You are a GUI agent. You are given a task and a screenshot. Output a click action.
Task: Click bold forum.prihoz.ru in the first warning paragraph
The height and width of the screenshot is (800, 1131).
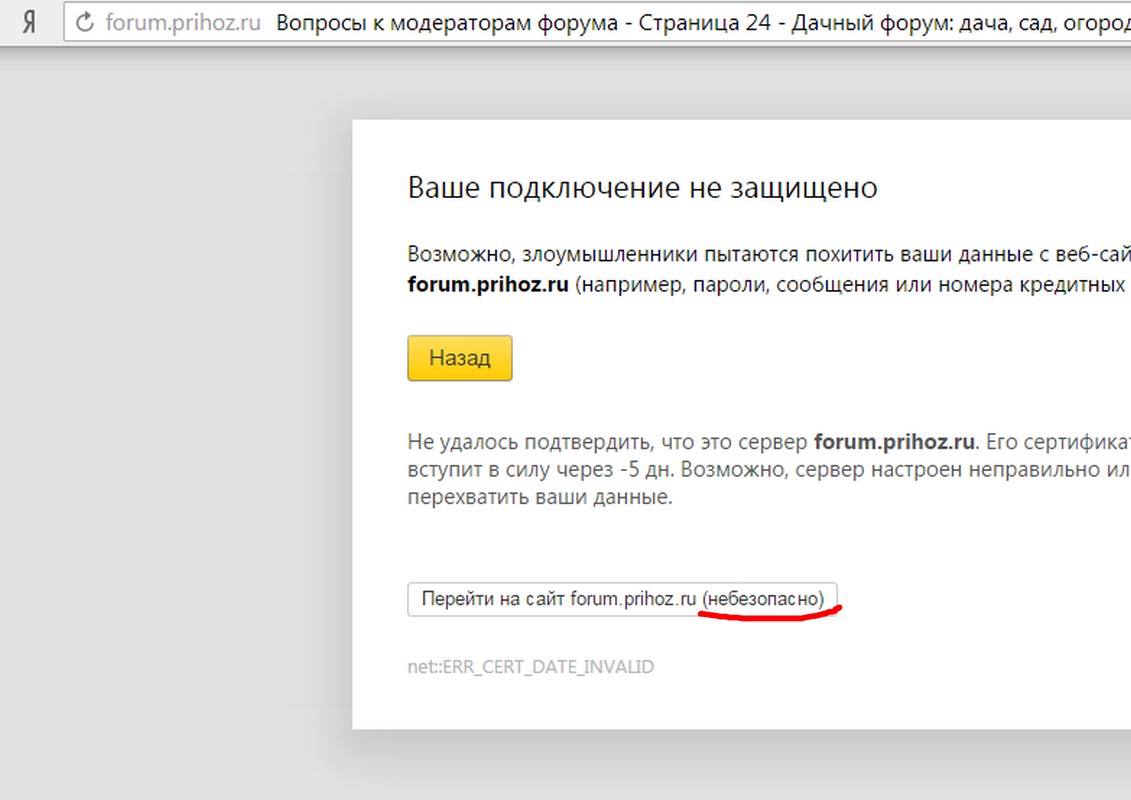488,284
